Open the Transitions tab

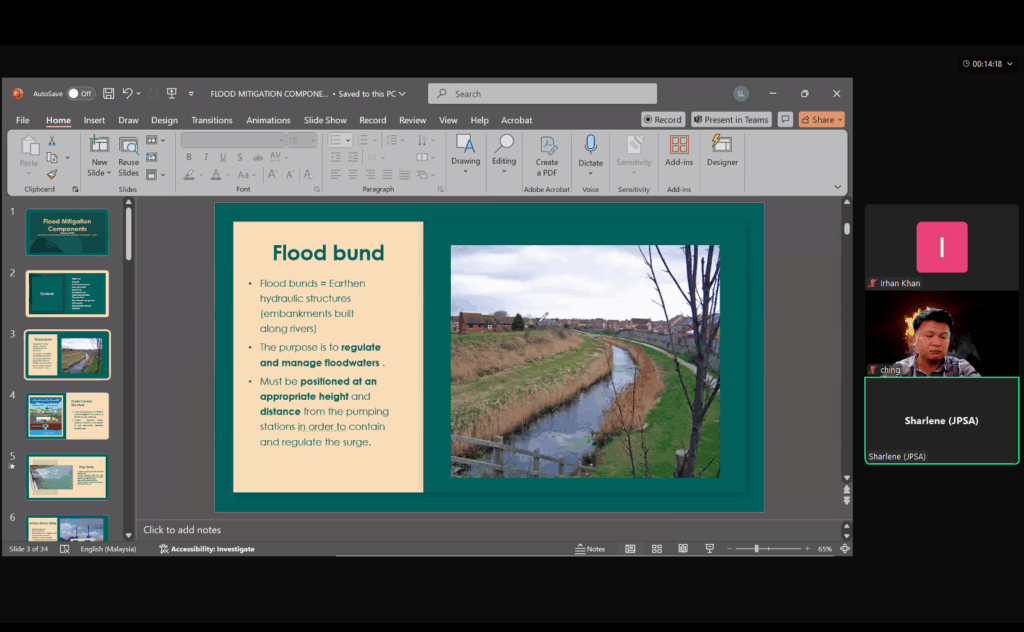[211, 120]
